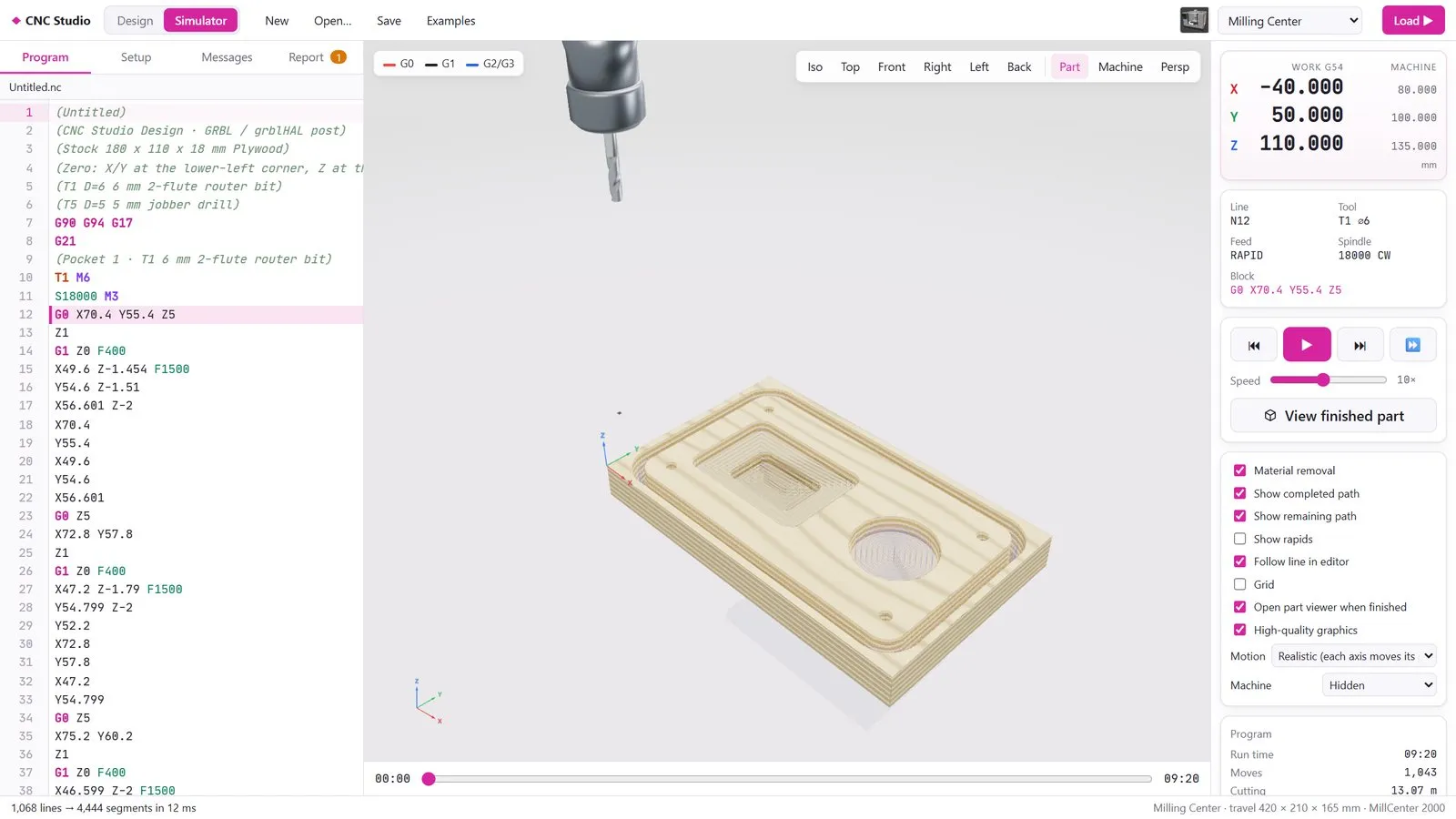Select the Simulator mode tab
The image size is (1456, 819).
tap(200, 20)
